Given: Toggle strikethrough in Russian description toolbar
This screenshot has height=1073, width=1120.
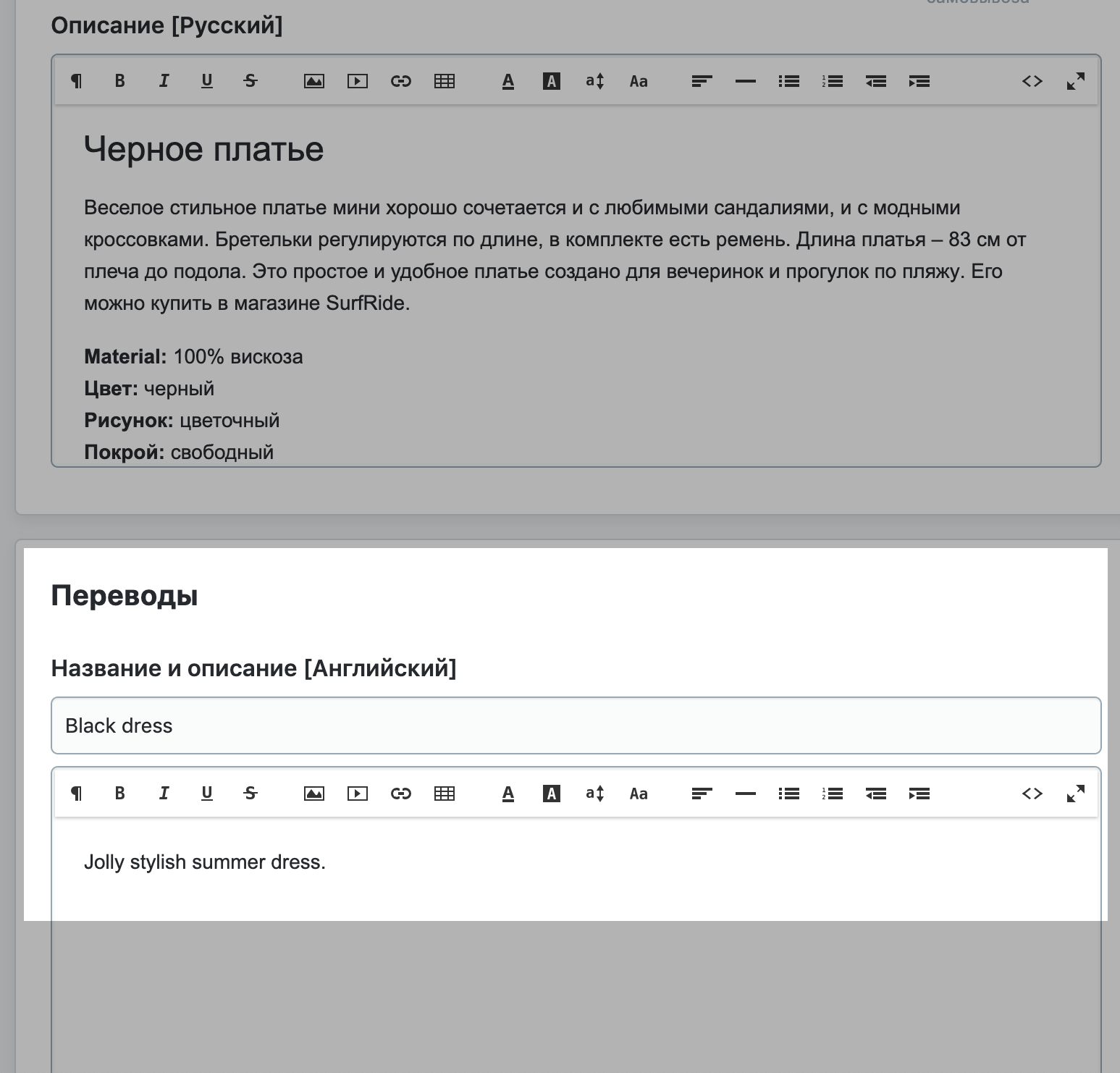Looking at the screenshot, I should [x=250, y=81].
